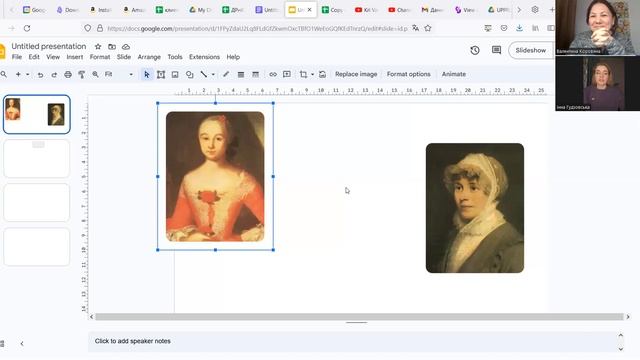Open the Help menu

tap(233, 57)
